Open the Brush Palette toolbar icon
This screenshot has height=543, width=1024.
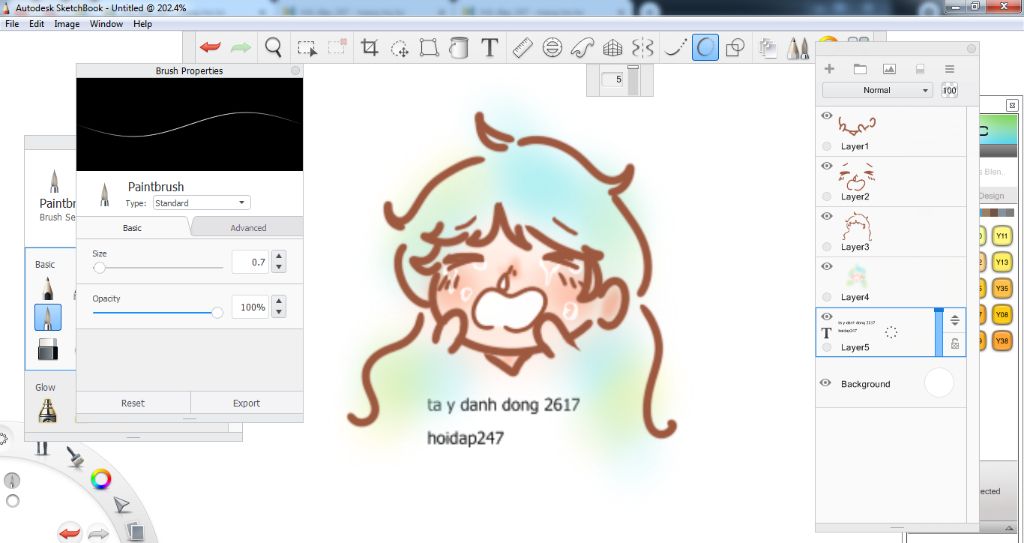tap(797, 48)
